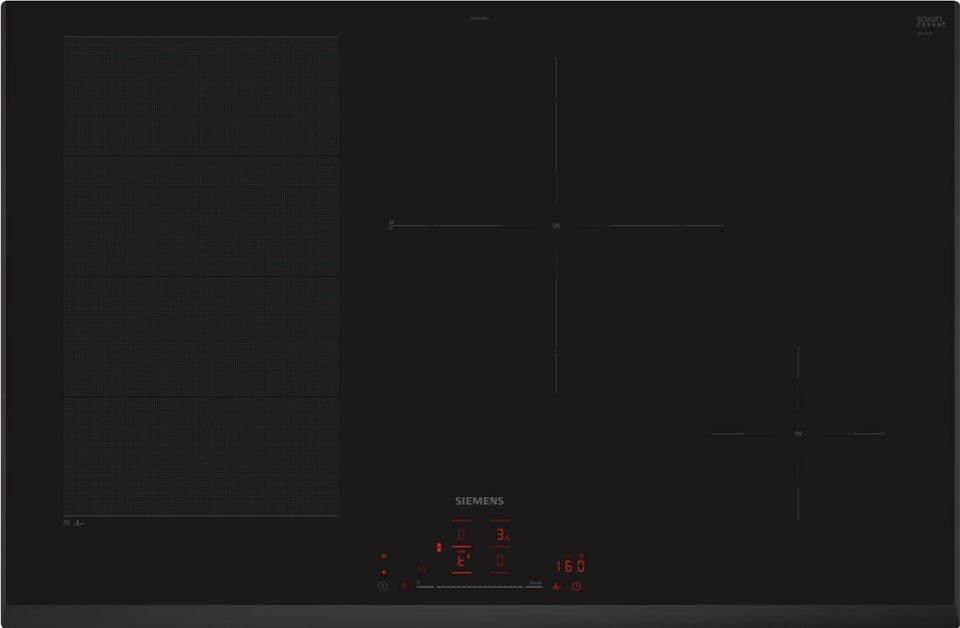Select the lower-right zone display showing 0

500,560
